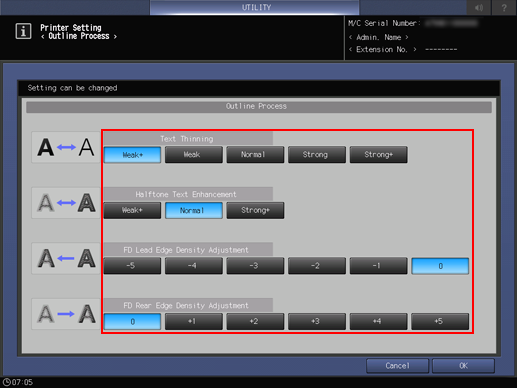Viewport: 517px width, 388px height.
Task: Select 0 for FD Lead Edge Density
Action: (440, 266)
